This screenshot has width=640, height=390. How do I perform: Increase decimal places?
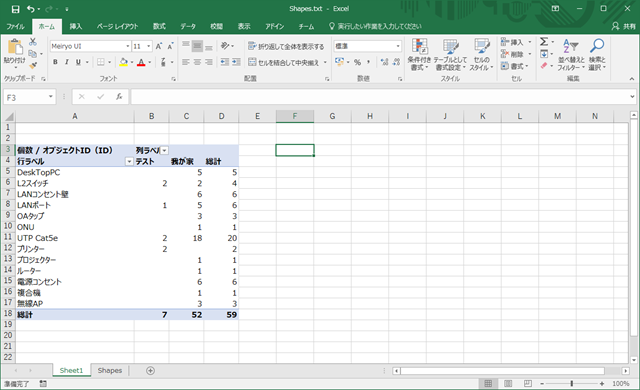[384, 62]
